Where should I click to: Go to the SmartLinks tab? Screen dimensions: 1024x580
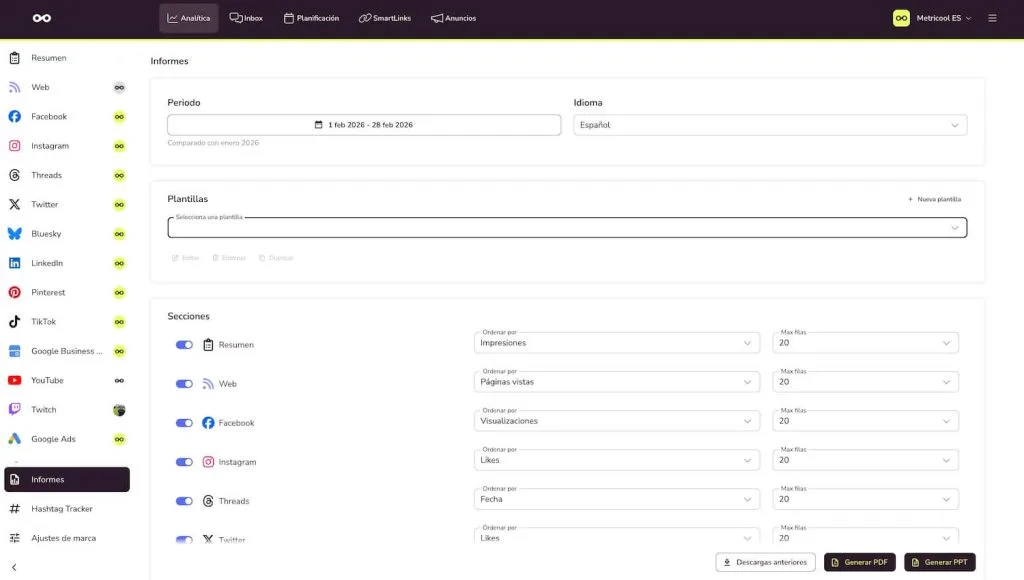pyautogui.click(x=385, y=18)
